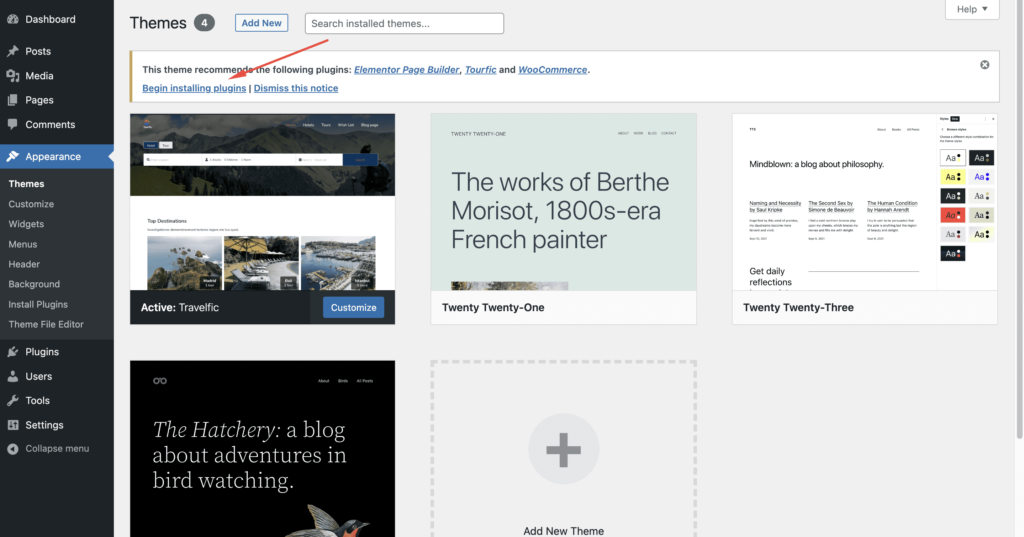The image size is (1024, 537).
Task: Select The Hatchery dark theme preview
Action: point(263,449)
